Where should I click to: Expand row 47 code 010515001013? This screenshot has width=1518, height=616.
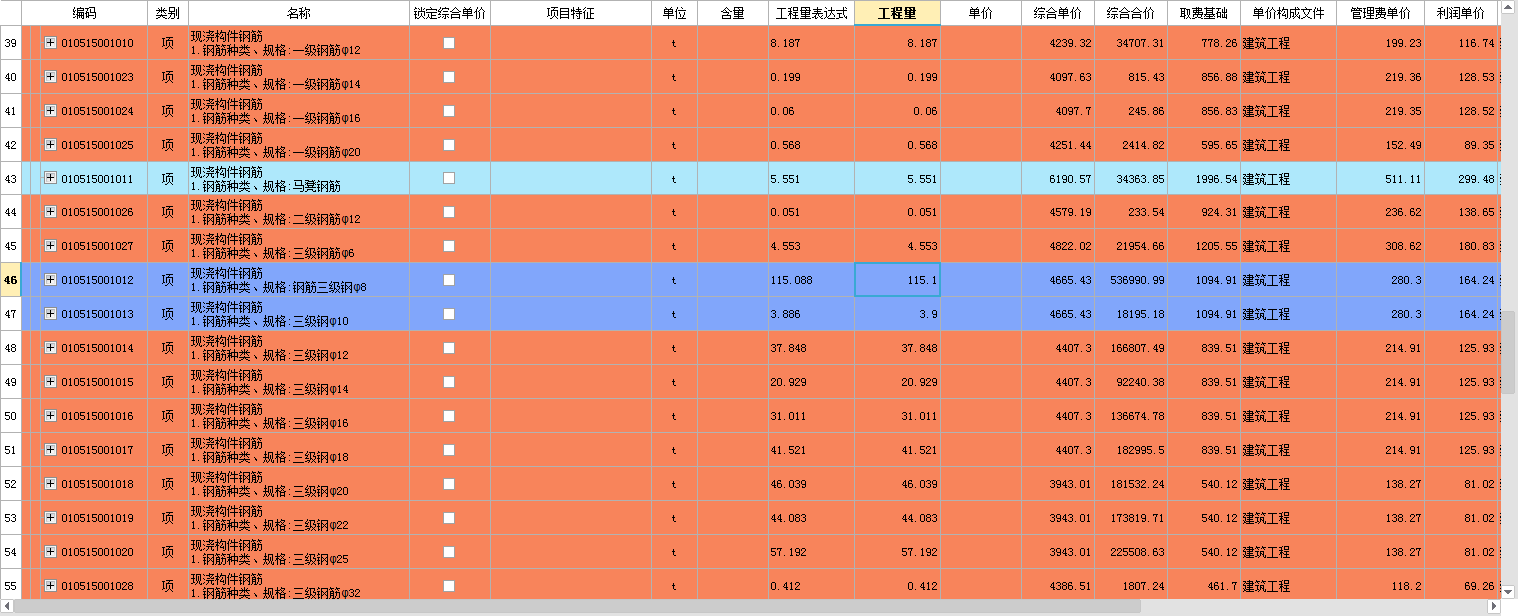click(50, 314)
